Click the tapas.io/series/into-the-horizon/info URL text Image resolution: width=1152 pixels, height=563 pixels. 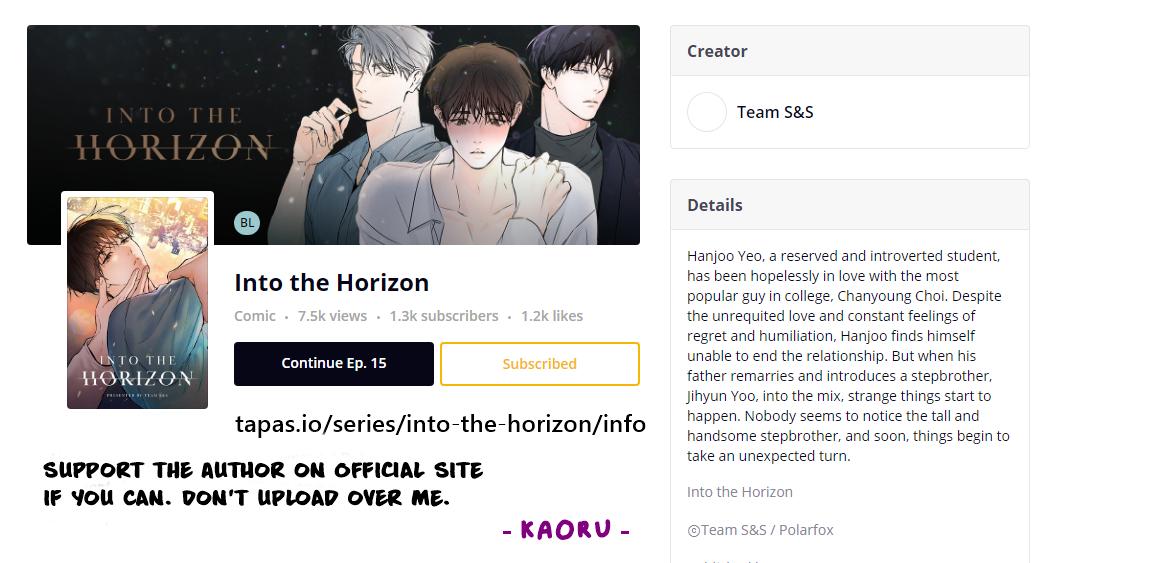(x=440, y=424)
